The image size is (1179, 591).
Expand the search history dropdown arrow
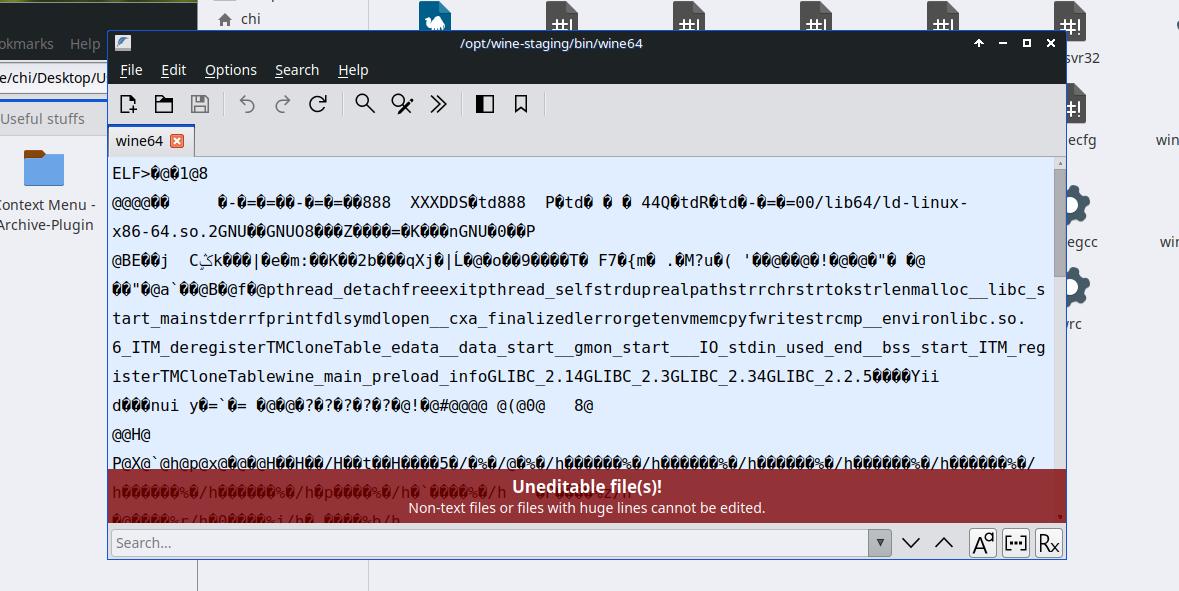[880, 543]
